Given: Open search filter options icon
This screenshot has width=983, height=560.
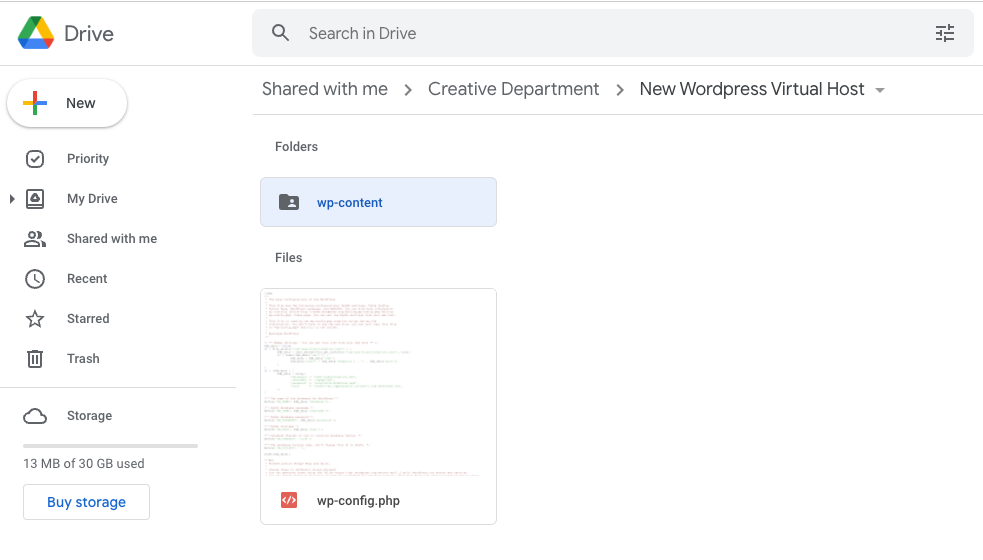Looking at the screenshot, I should pyautogui.click(x=945, y=33).
